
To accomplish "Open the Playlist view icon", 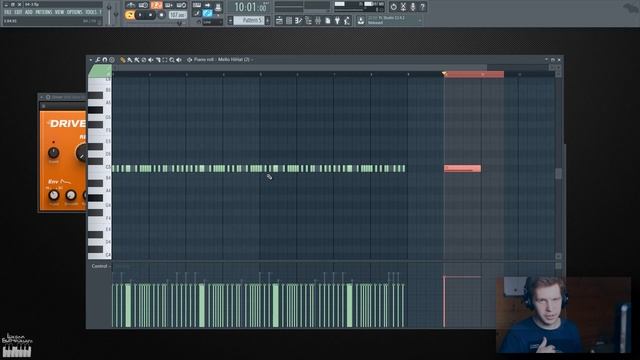I will coord(279,20).
